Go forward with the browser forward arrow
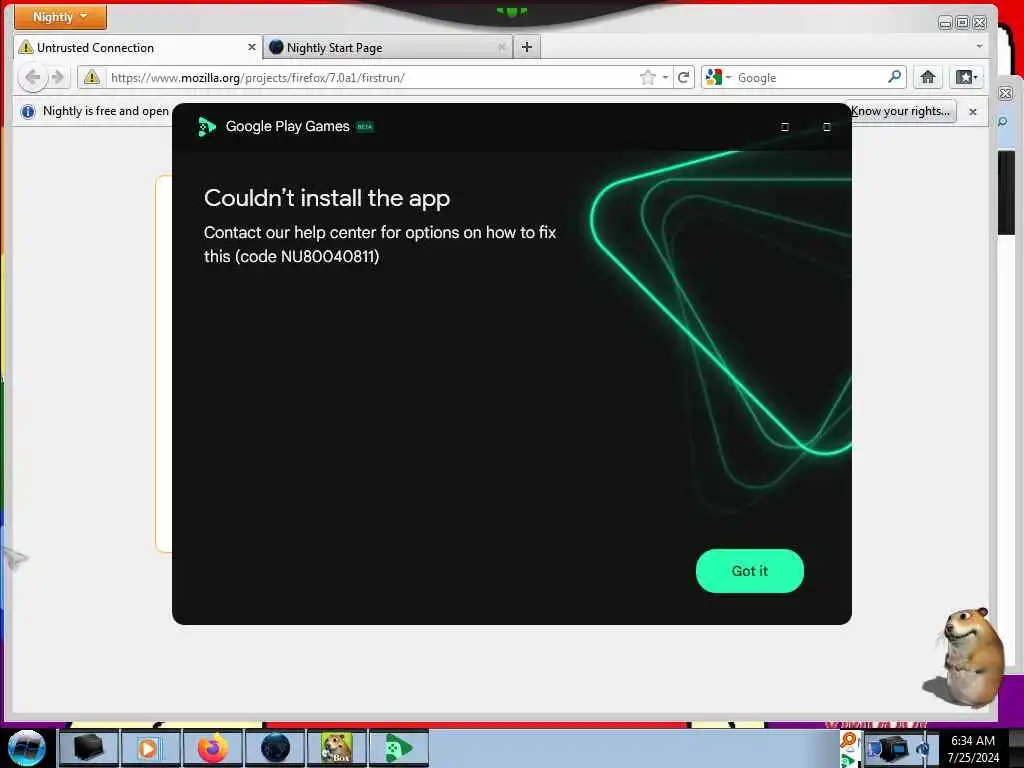The image size is (1024, 768). [x=58, y=78]
